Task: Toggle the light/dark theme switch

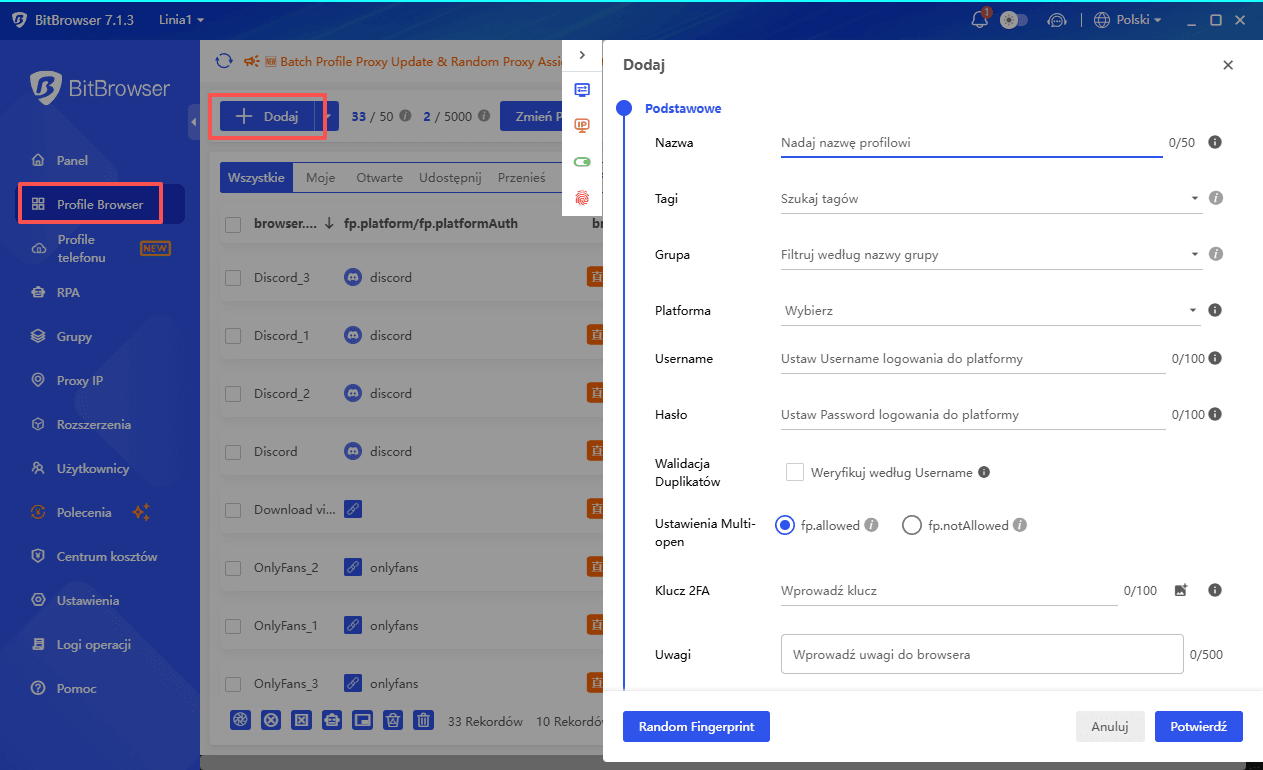Action: [1013, 20]
